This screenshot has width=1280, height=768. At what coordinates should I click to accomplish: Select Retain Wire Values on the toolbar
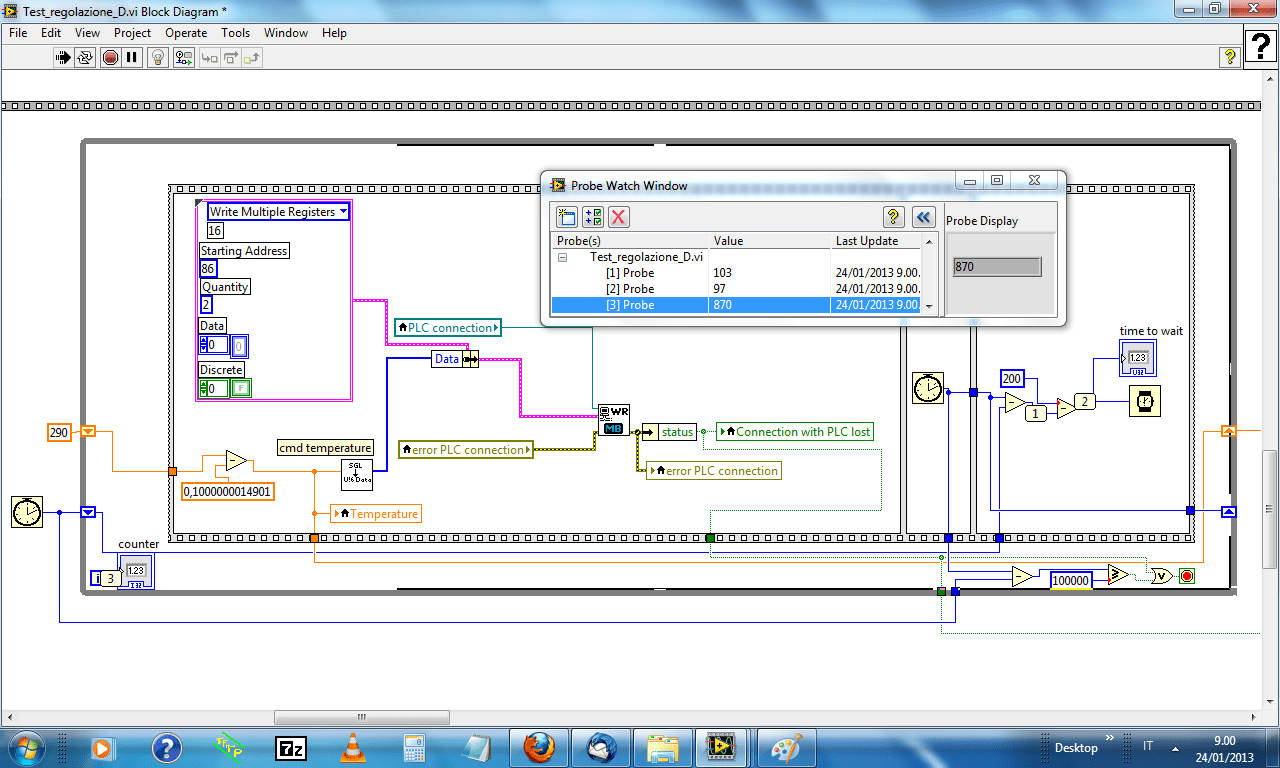(183, 57)
